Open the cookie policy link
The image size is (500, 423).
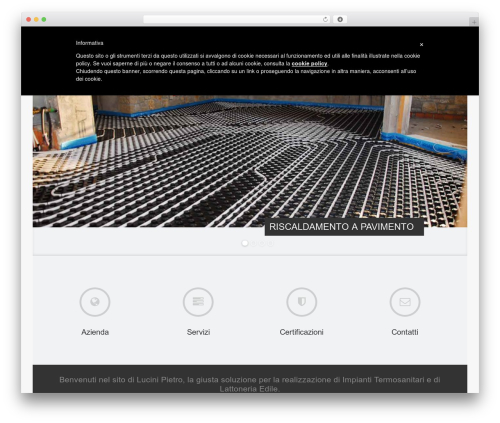pos(309,64)
